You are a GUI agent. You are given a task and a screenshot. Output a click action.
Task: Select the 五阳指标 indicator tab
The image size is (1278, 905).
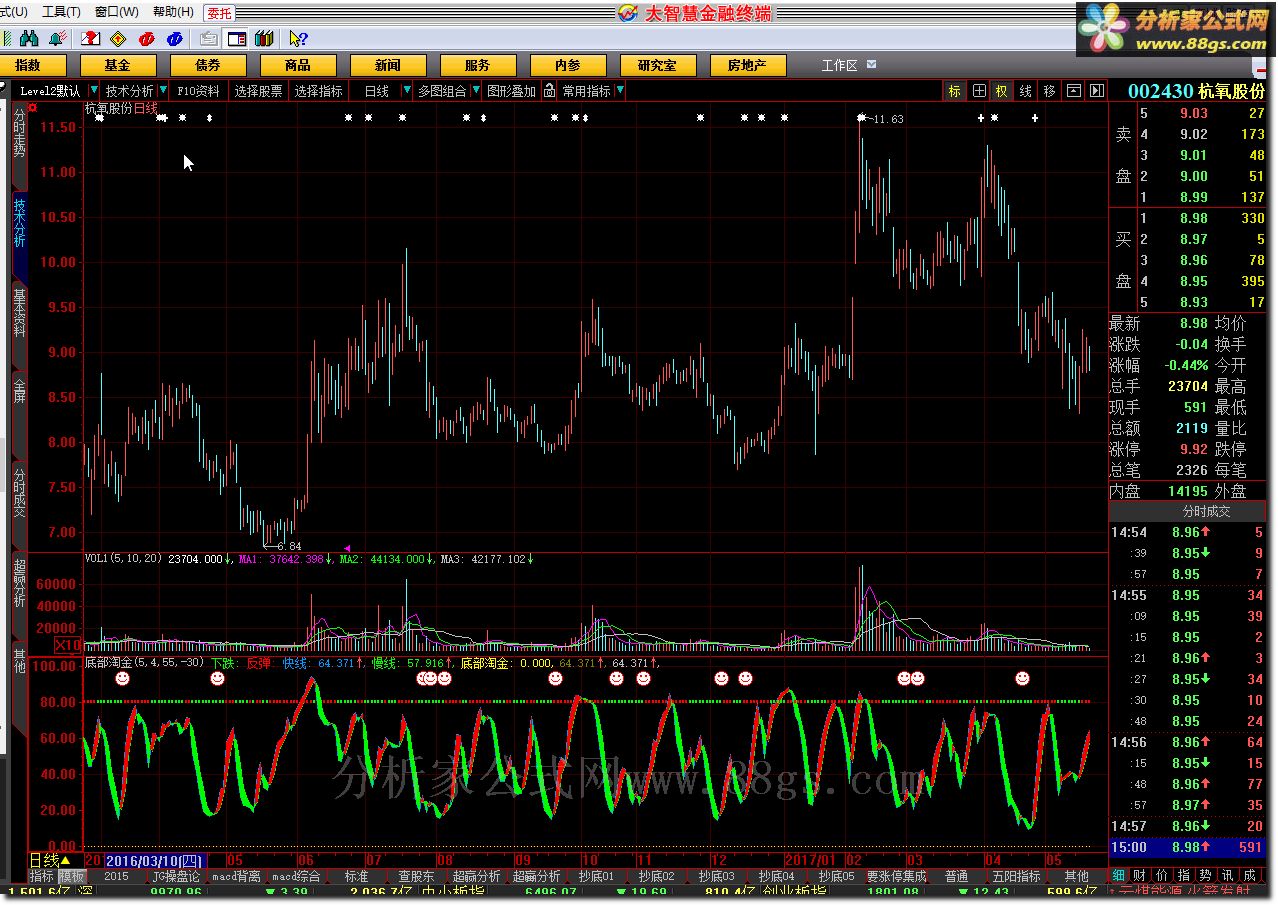[1017, 876]
